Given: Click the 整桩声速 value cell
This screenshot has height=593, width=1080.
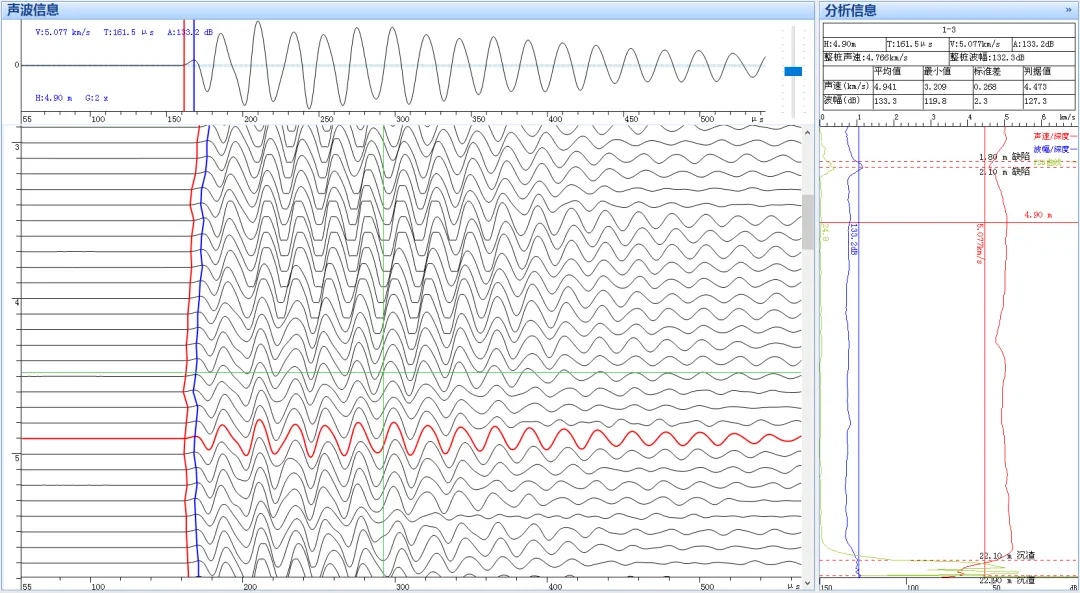Looking at the screenshot, I should coord(884,58).
